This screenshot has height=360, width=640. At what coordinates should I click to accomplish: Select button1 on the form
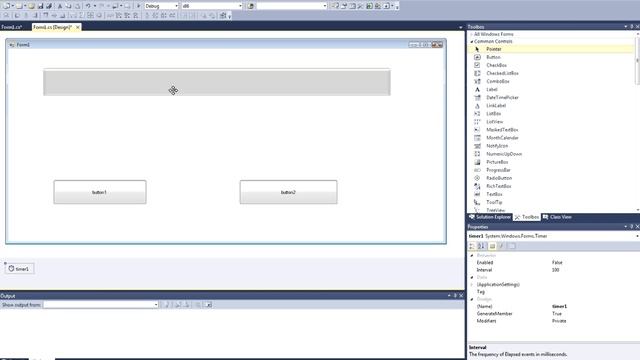click(100, 192)
